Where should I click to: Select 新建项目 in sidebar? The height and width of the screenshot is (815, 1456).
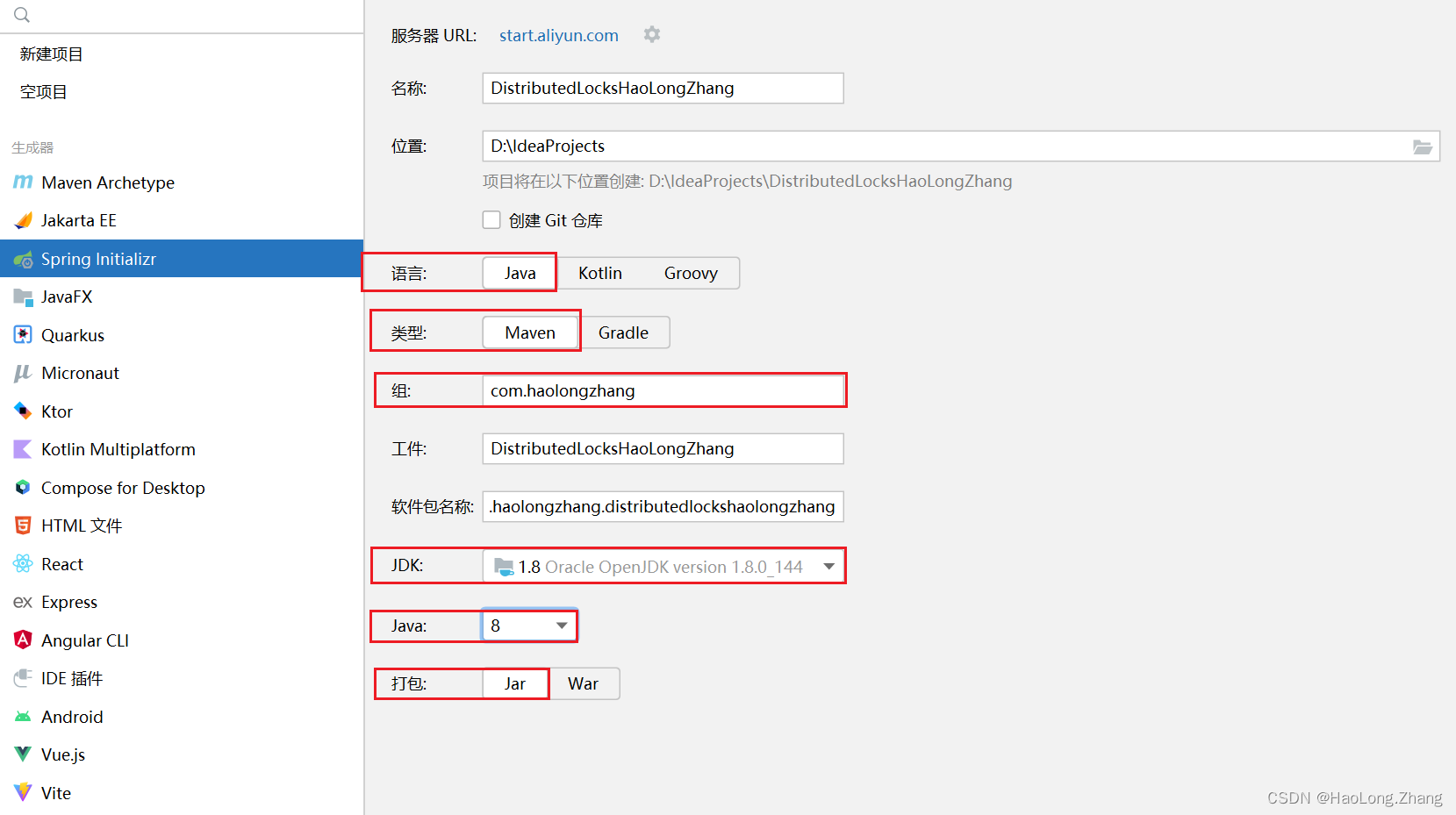(x=182, y=54)
